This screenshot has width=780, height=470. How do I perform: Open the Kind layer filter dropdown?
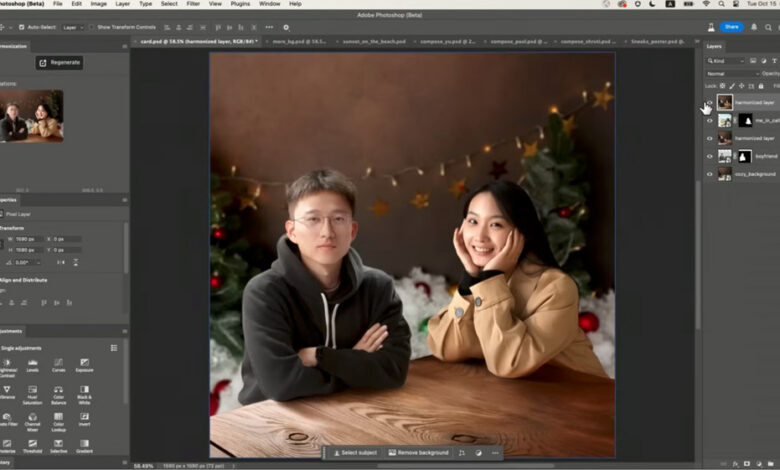pyautogui.click(x=724, y=60)
